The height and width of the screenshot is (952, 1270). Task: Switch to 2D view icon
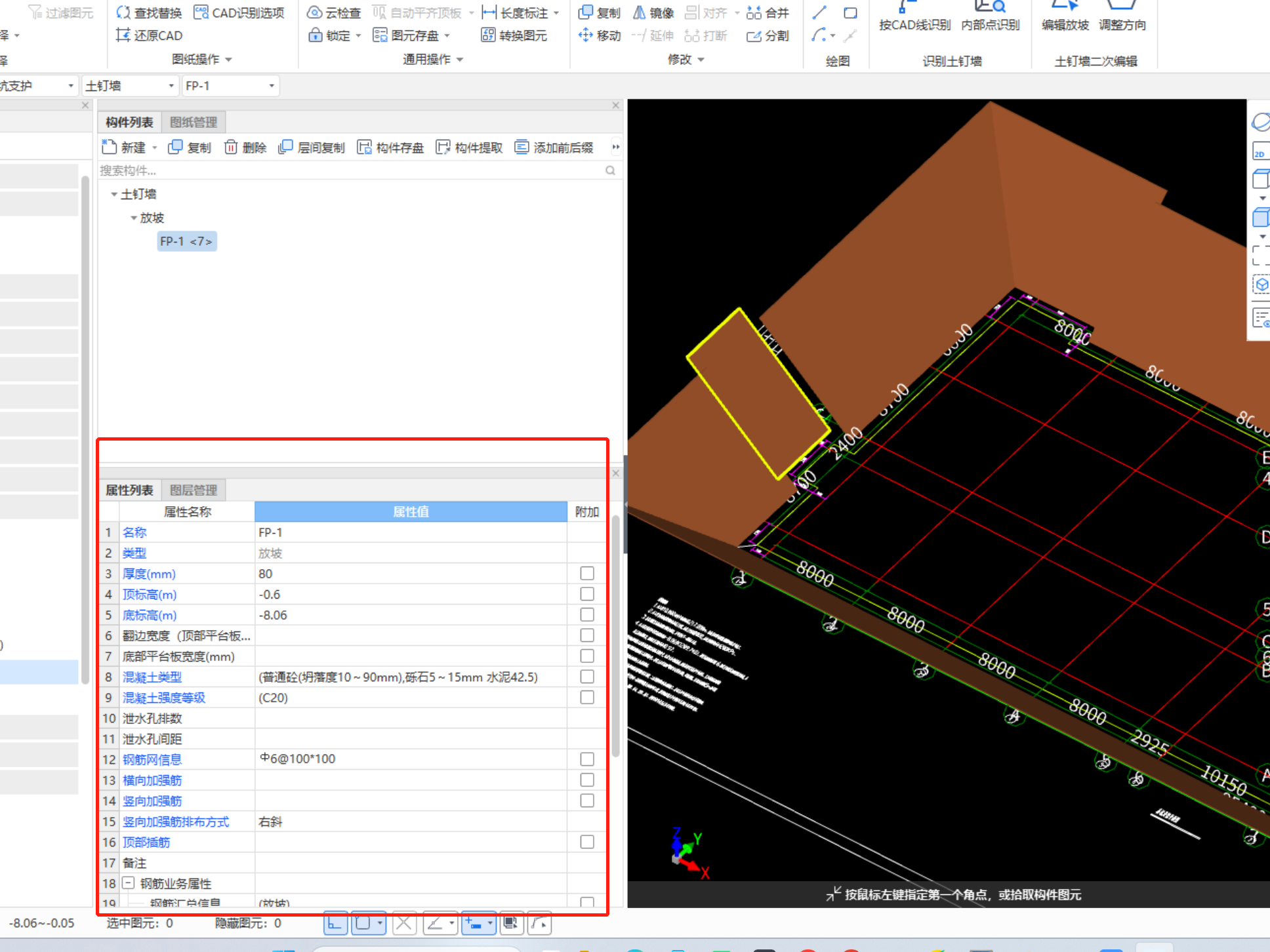1260,151
